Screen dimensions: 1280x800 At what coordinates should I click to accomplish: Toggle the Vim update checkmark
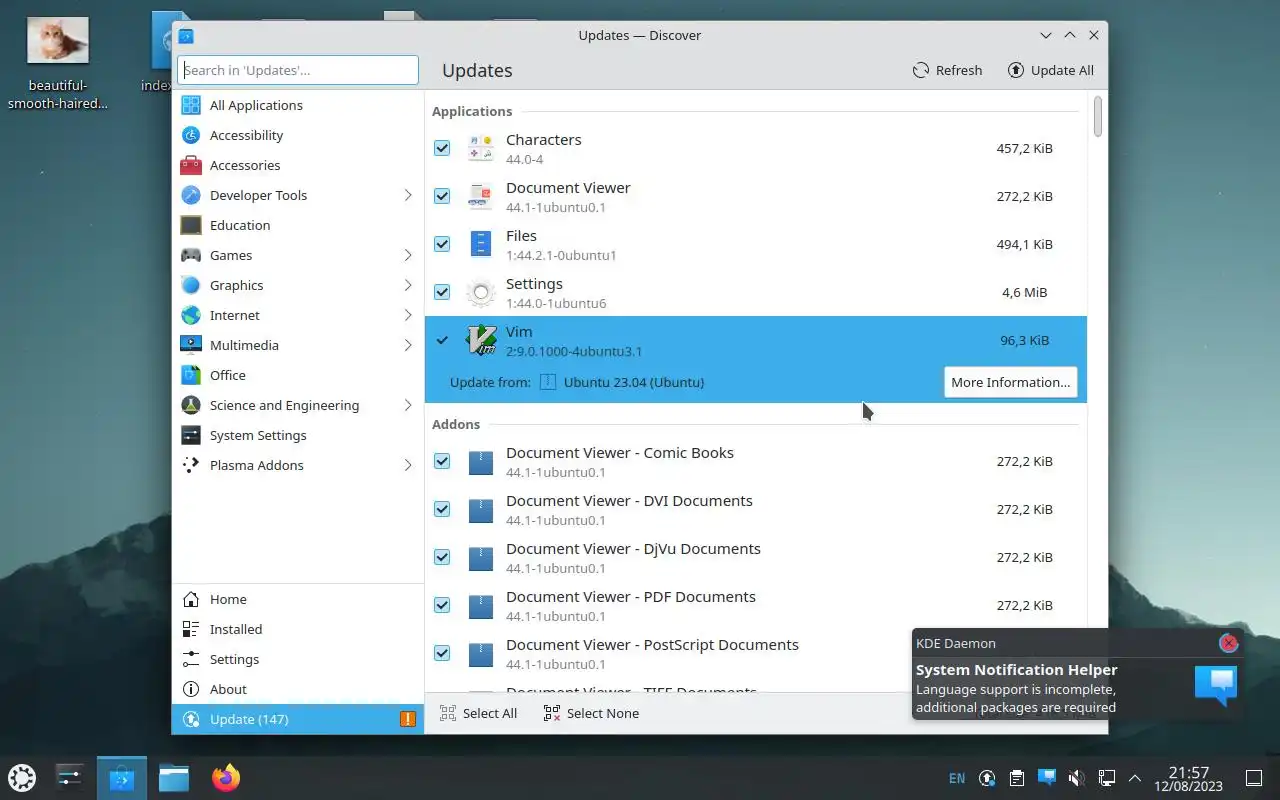point(442,340)
